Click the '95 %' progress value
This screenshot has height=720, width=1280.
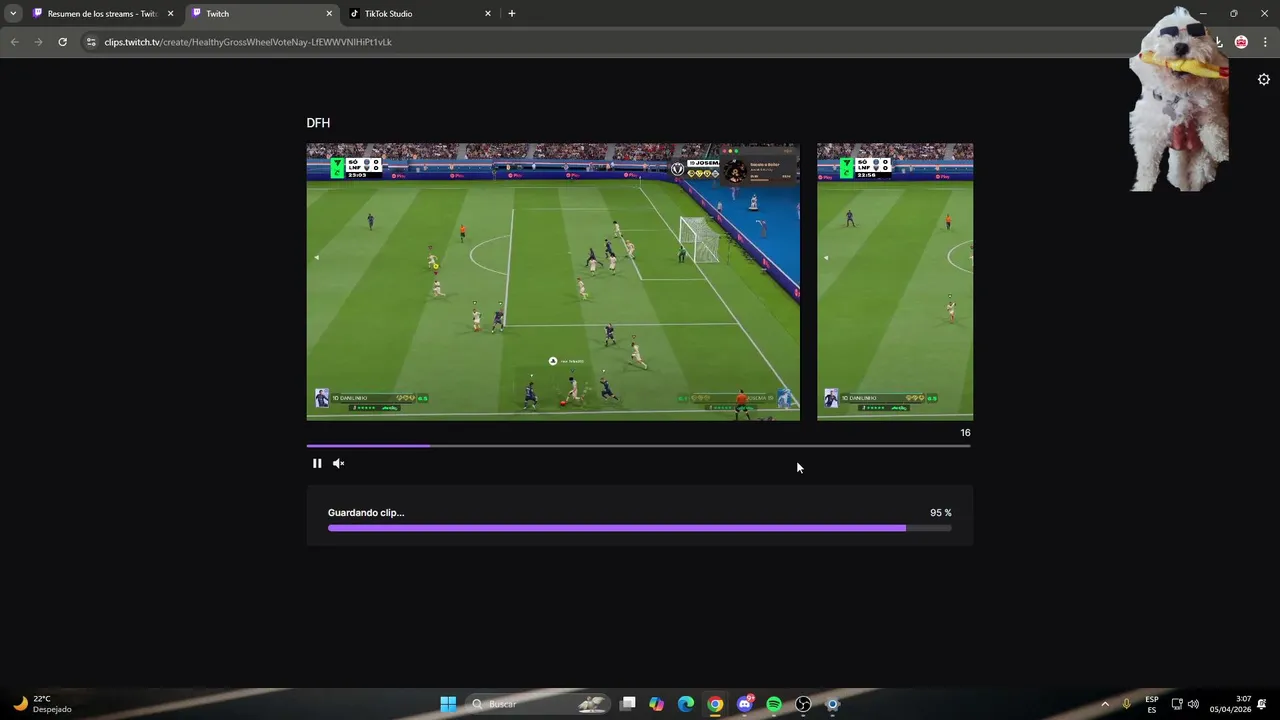pos(940,513)
